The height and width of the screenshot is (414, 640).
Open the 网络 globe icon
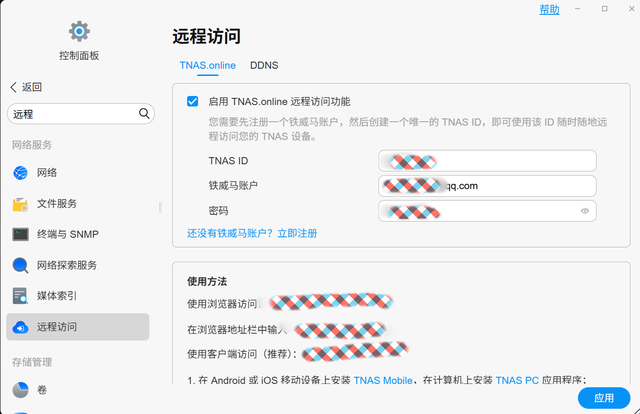[20, 173]
